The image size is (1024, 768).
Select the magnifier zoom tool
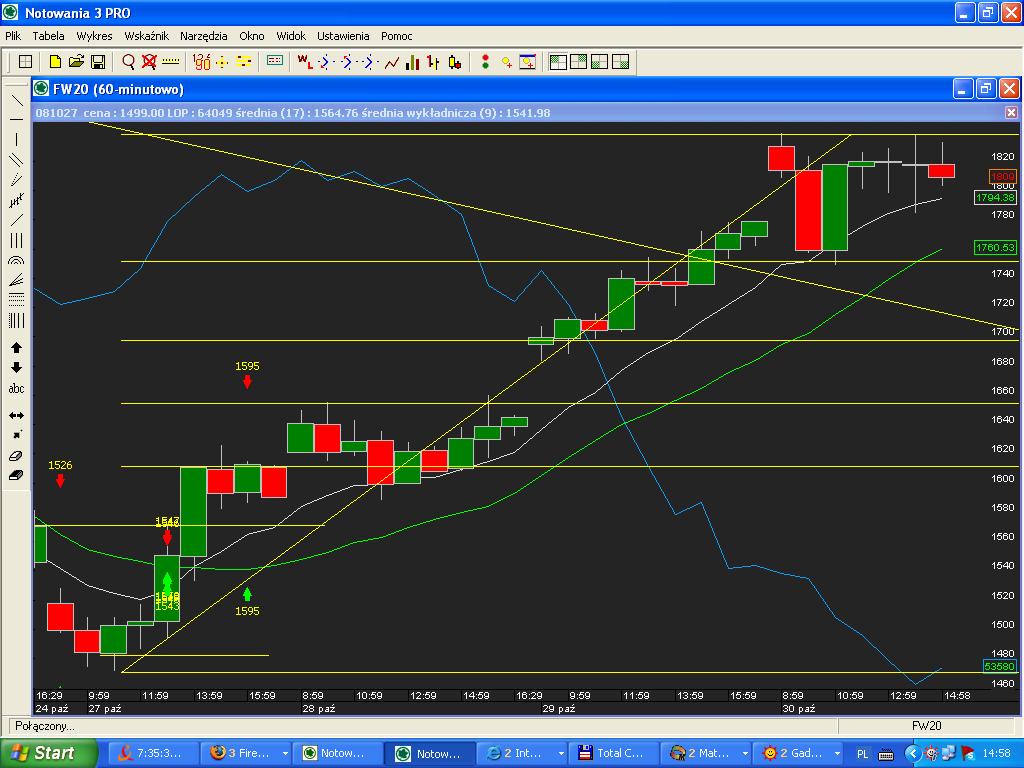[x=129, y=62]
